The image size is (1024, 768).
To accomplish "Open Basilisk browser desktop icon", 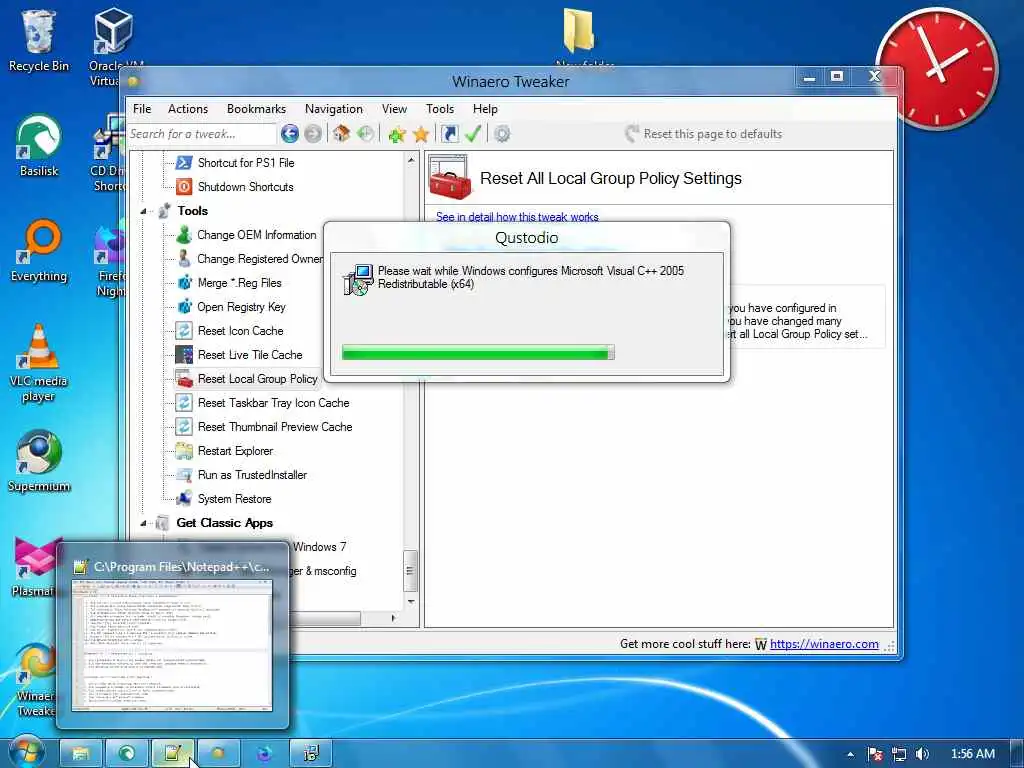I will point(39,146).
